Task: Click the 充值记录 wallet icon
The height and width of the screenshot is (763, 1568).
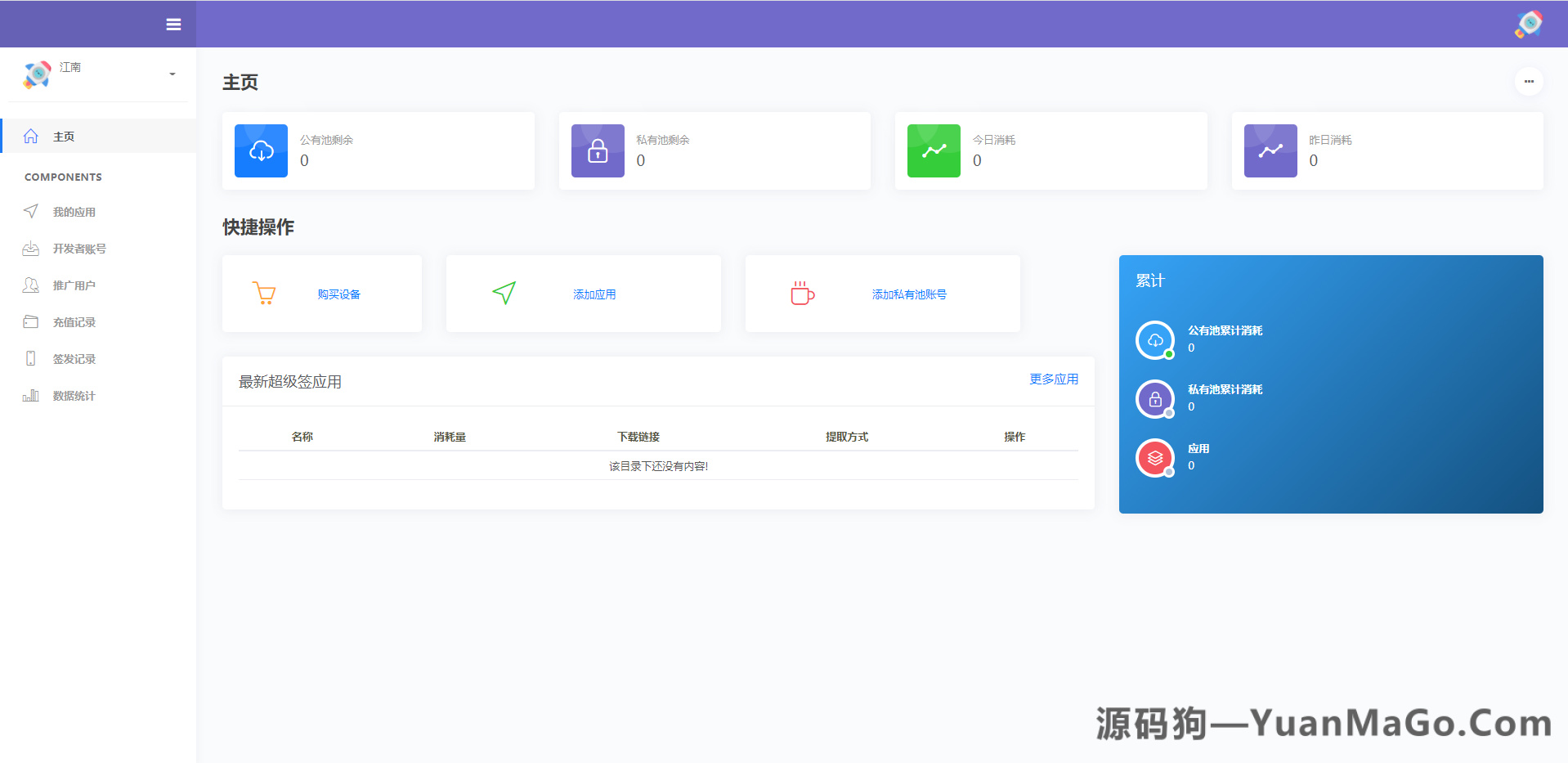Action: [x=31, y=321]
